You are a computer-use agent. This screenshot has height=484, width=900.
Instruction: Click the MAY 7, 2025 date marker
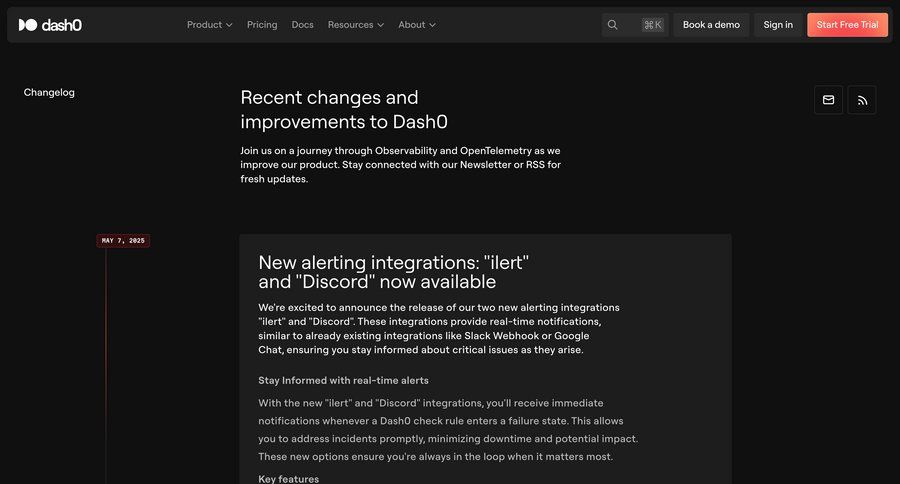(123, 241)
